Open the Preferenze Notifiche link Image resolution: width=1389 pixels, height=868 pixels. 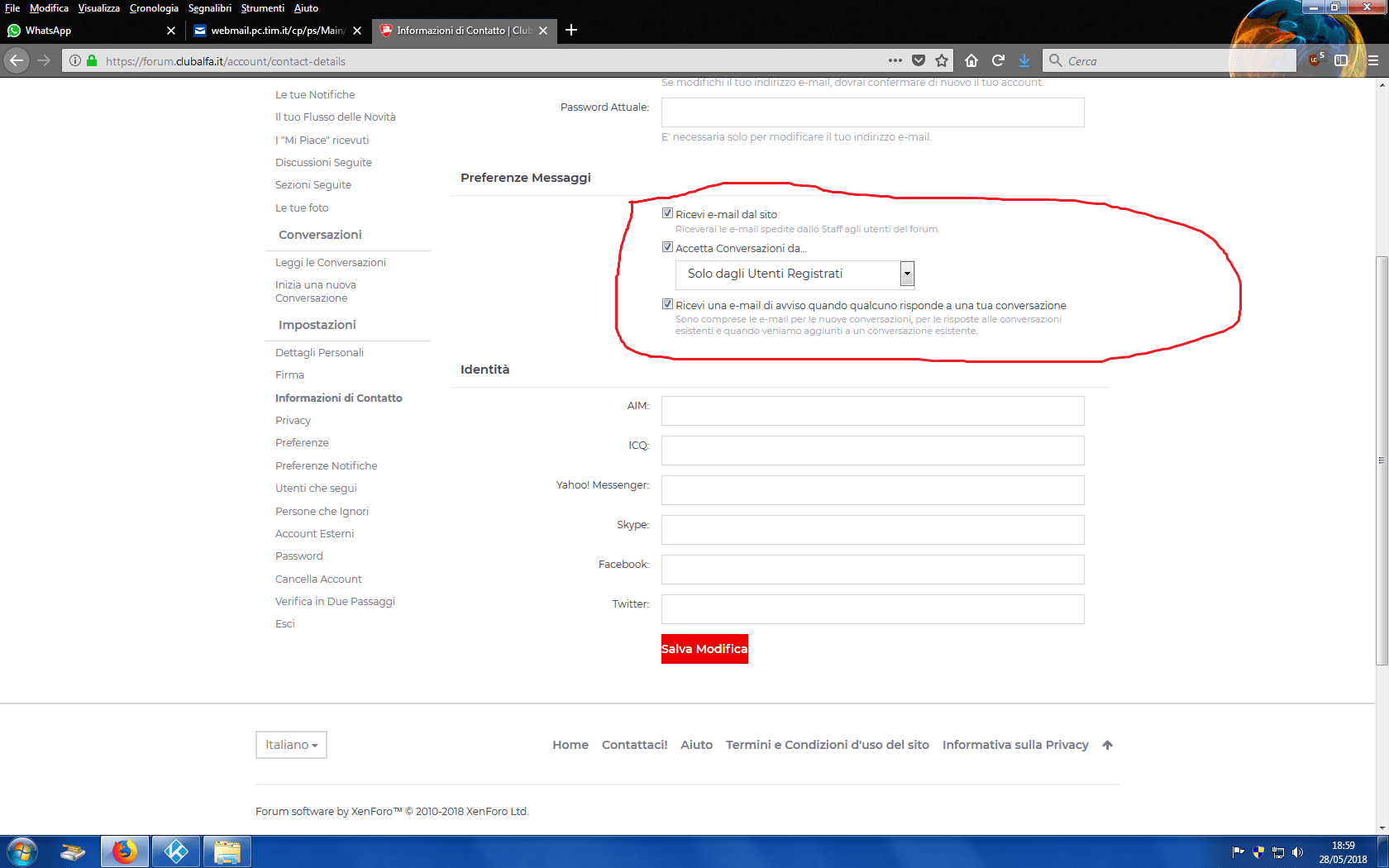326,466
